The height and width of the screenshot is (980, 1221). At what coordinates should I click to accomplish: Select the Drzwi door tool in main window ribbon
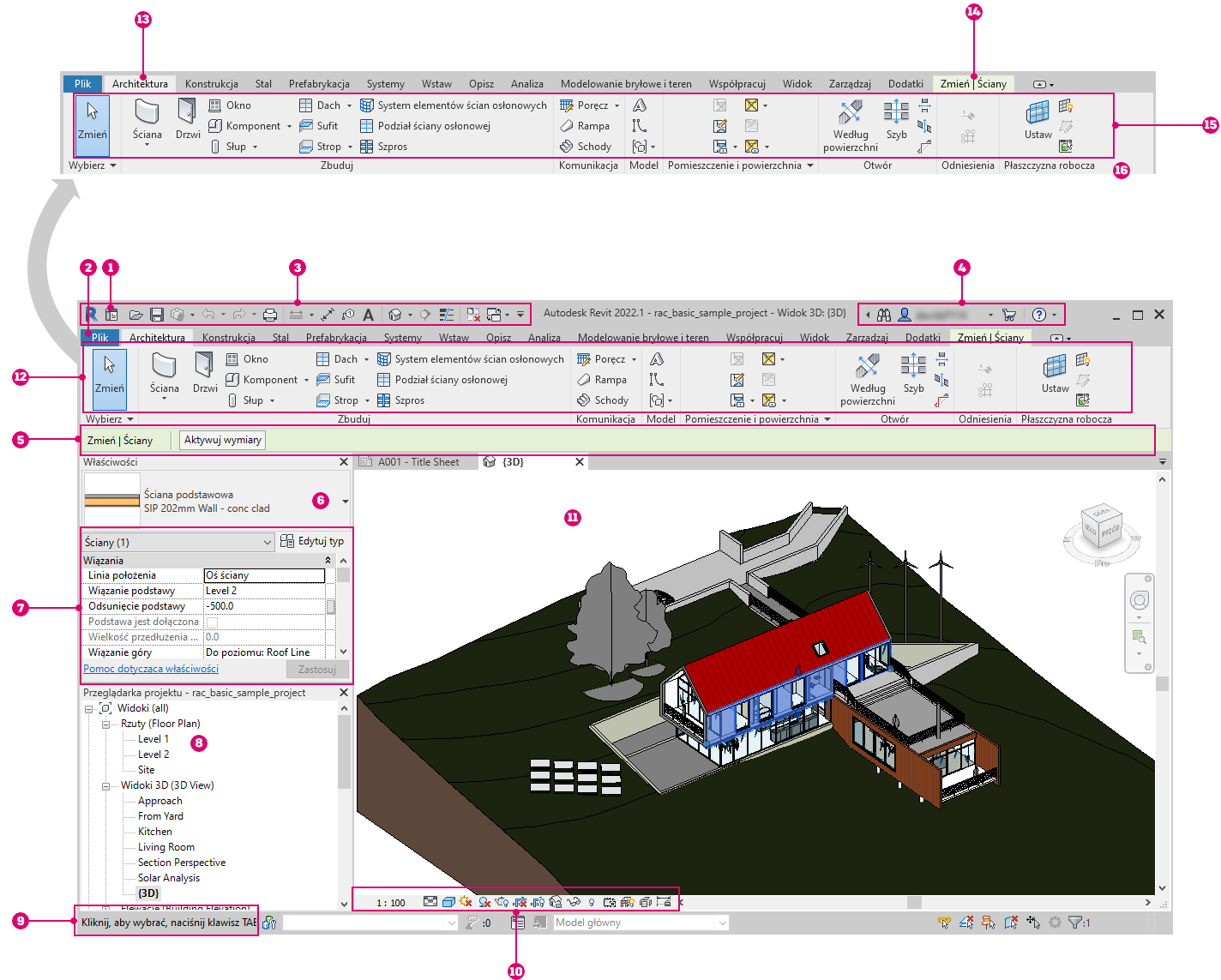click(205, 372)
